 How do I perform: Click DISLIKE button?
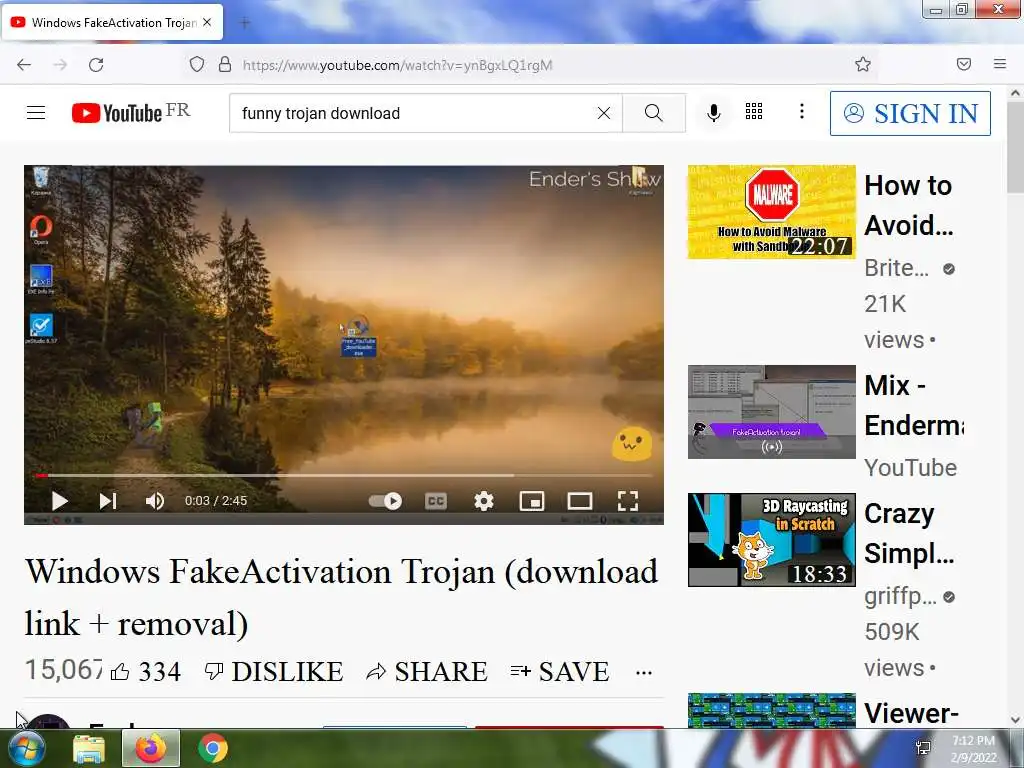coord(274,671)
